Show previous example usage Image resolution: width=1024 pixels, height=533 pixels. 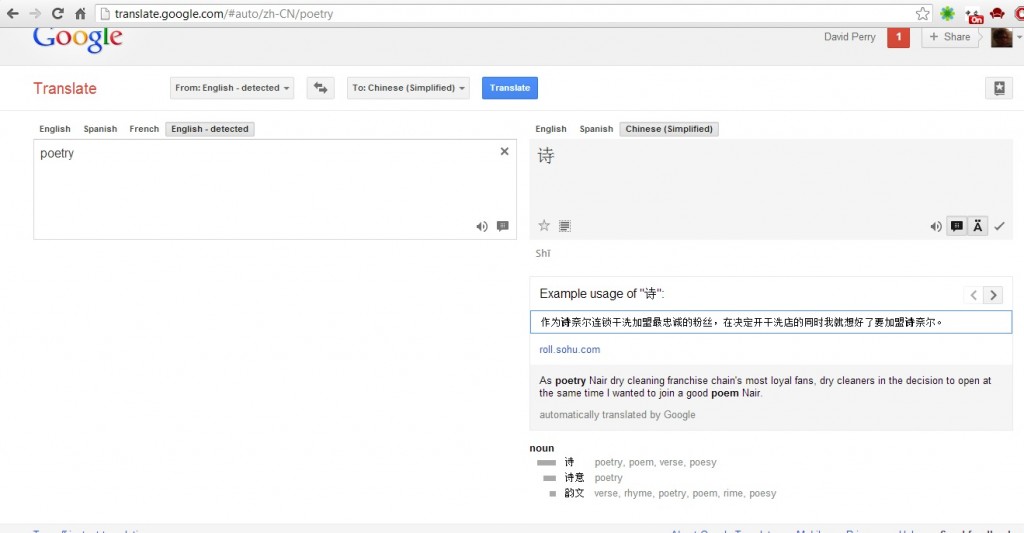(x=973, y=295)
